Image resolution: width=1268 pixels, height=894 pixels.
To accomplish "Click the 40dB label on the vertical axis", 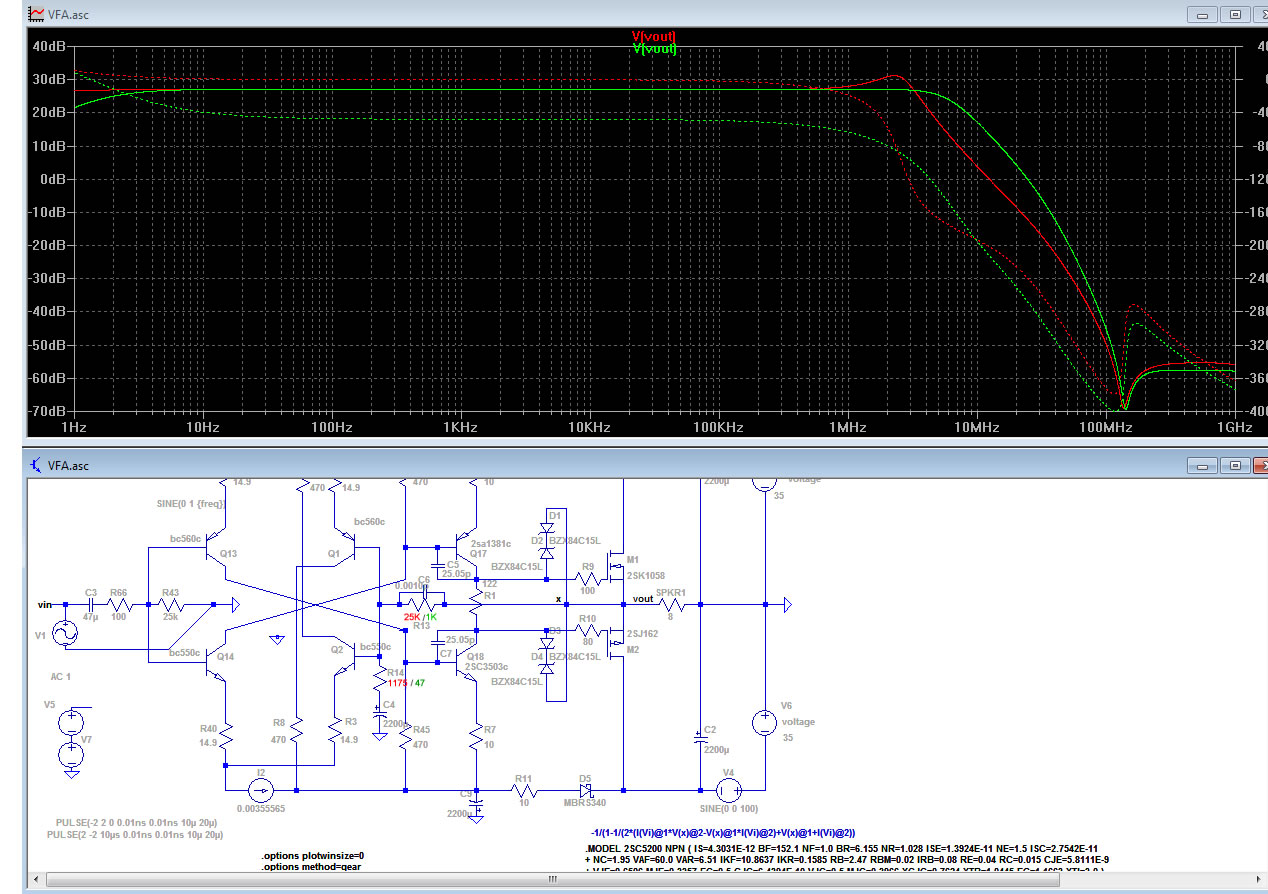I will tap(48, 46).
